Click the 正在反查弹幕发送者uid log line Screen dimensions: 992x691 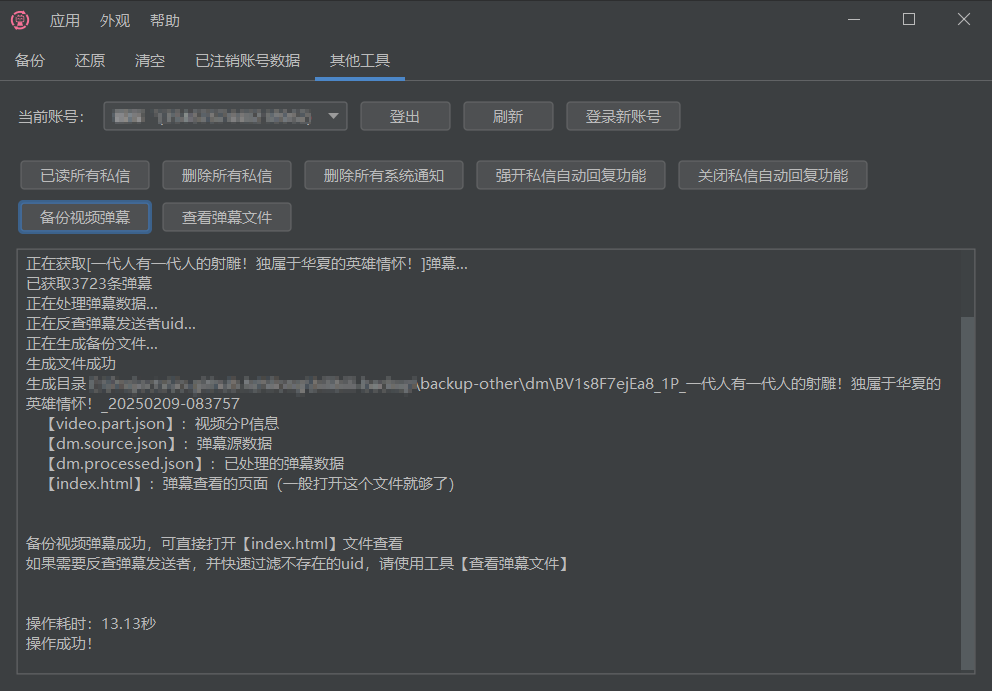[111, 324]
